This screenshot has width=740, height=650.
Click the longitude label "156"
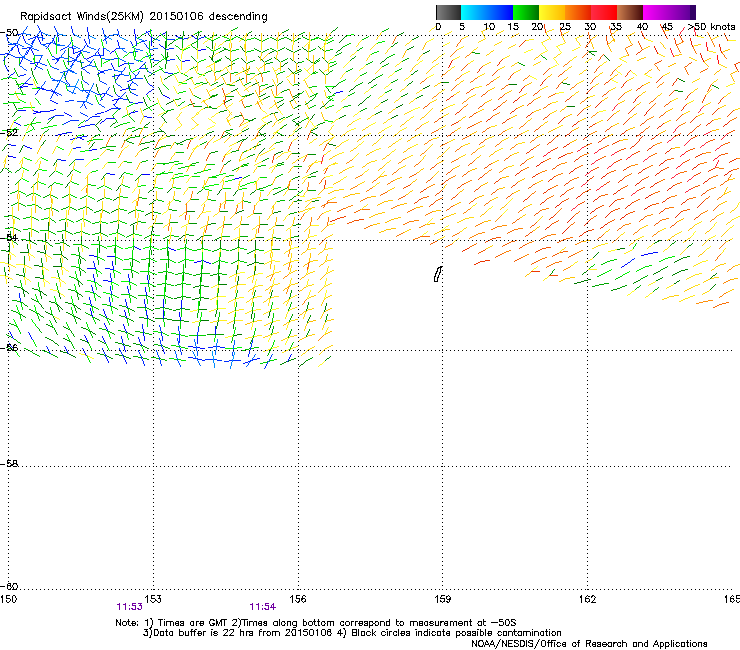point(298,599)
